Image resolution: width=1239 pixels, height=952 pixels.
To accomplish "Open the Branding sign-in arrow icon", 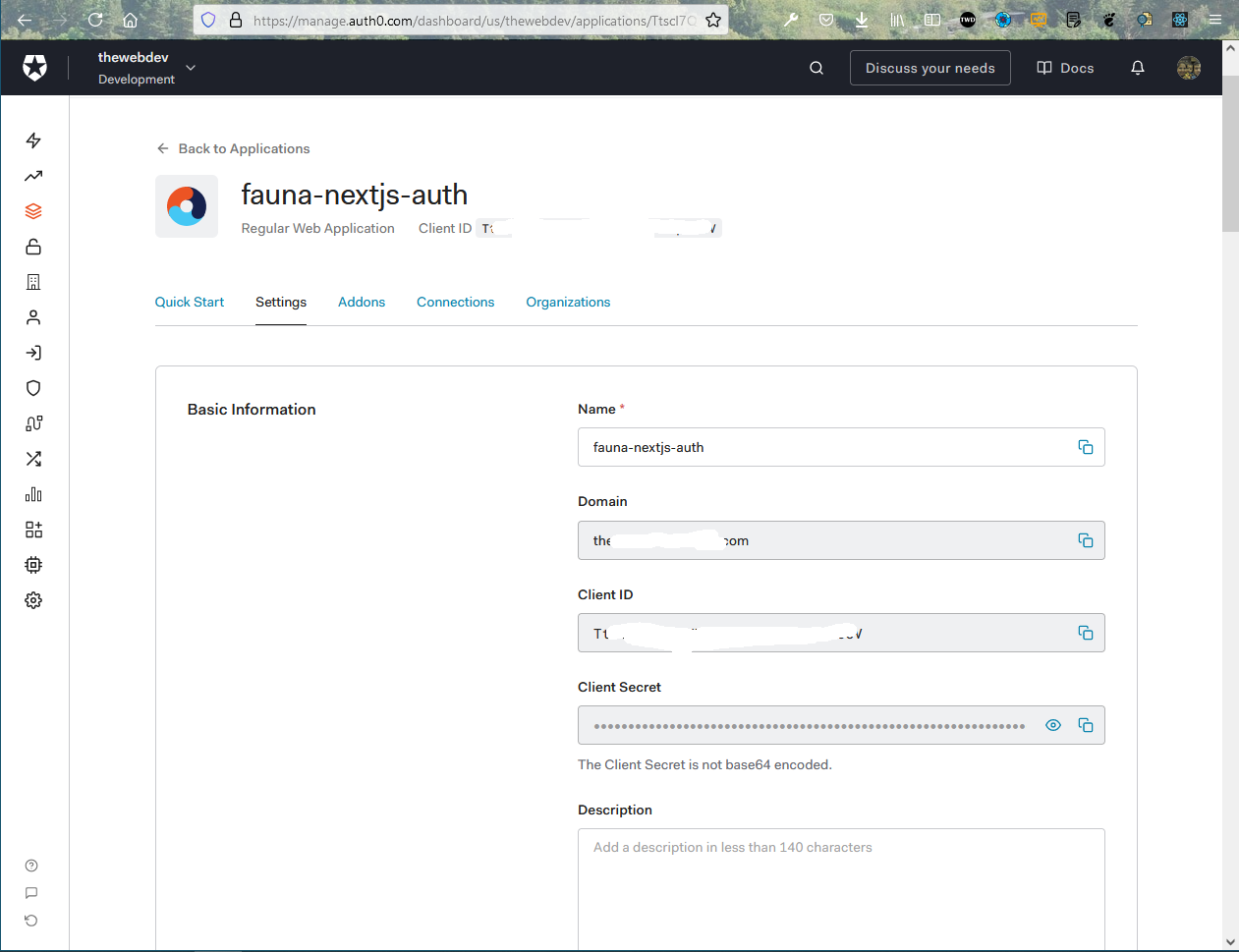I will click(x=33, y=353).
